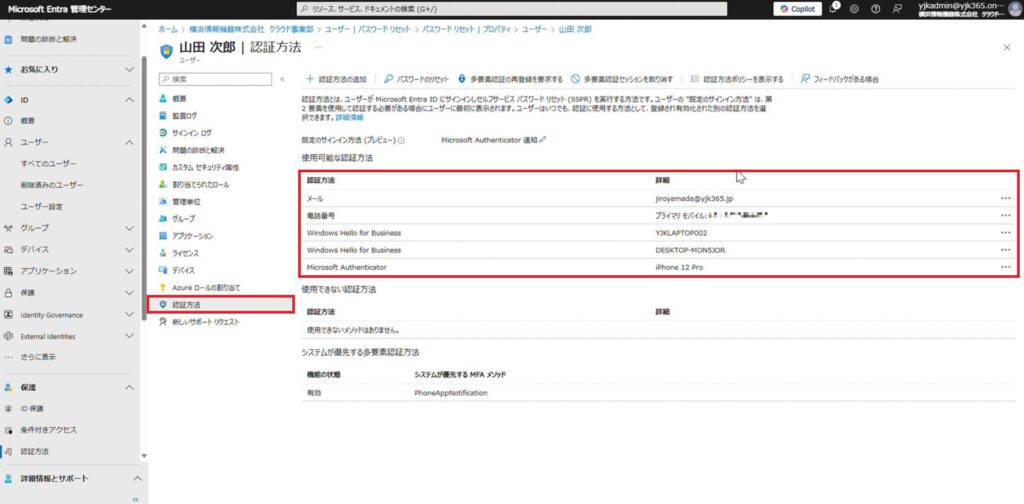Viewport: 1024px width, 504px height.
Task: Click パスワードのリセット command
Action: 417,79
